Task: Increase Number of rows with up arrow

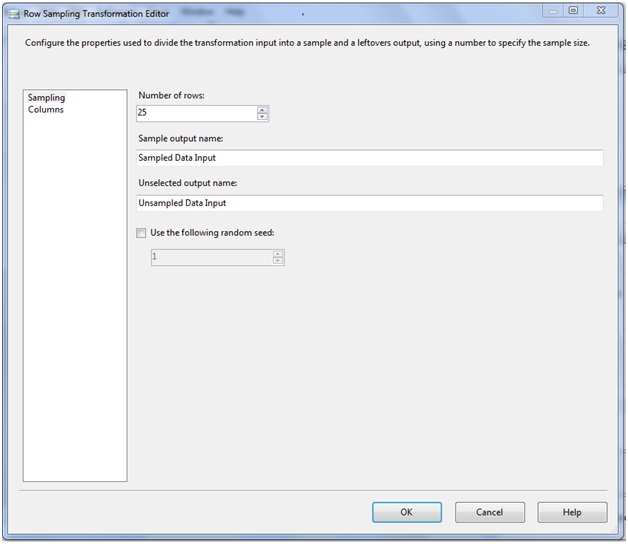Action: (x=262, y=109)
